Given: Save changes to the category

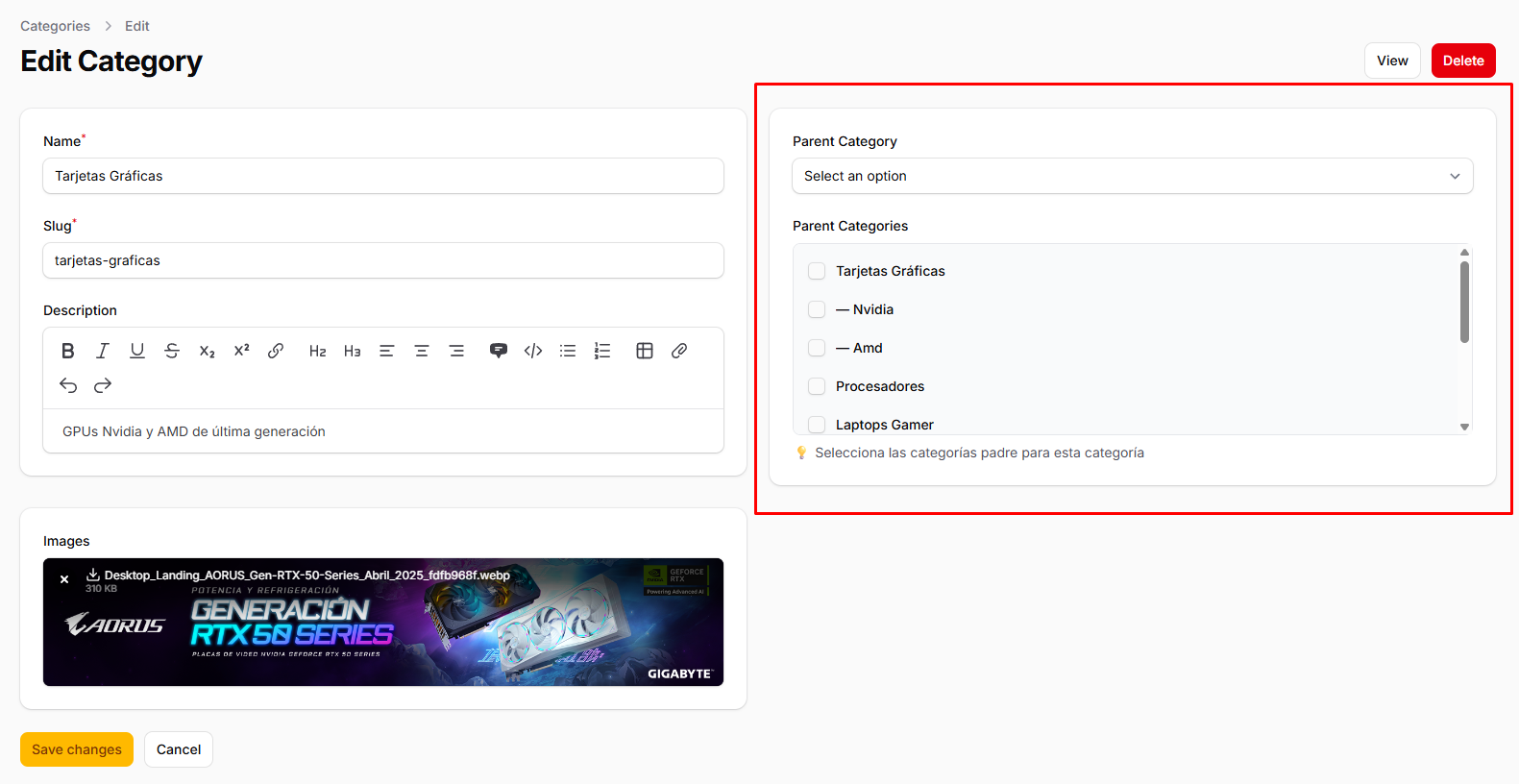Looking at the screenshot, I should pyautogui.click(x=77, y=749).
